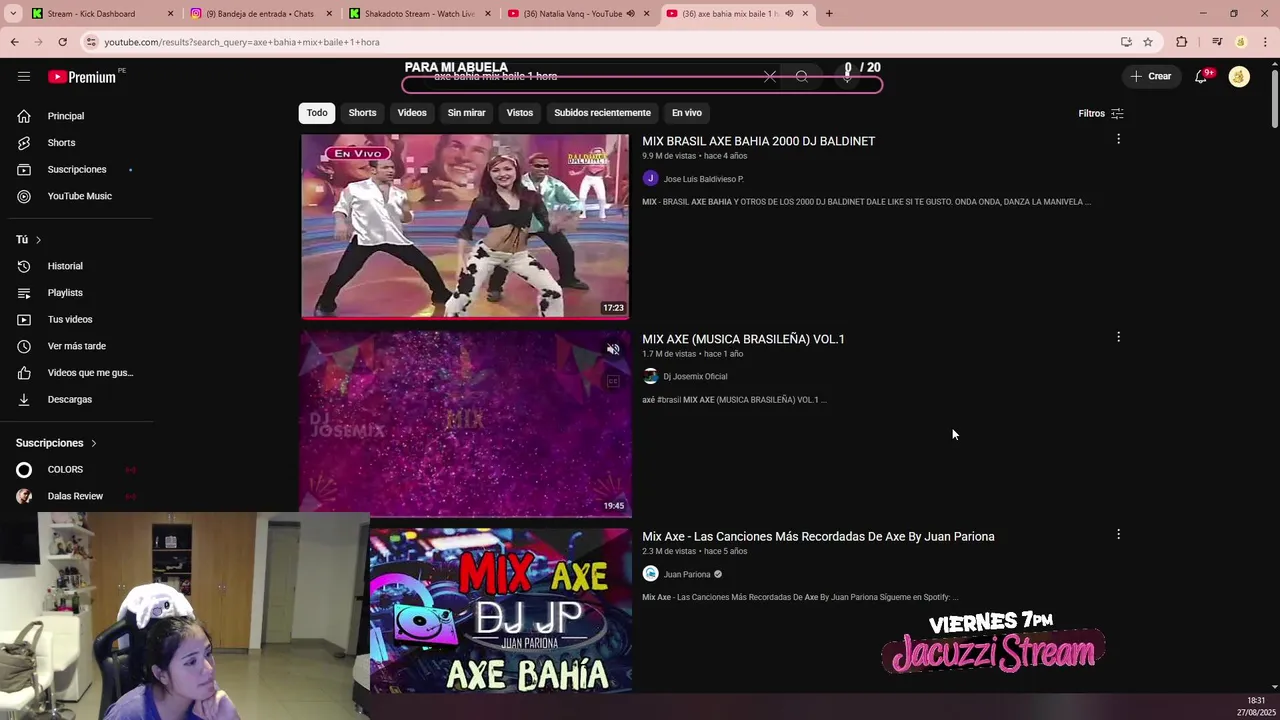Click the DJ JP AXE BAHIA thumbnail

point(501,610)
